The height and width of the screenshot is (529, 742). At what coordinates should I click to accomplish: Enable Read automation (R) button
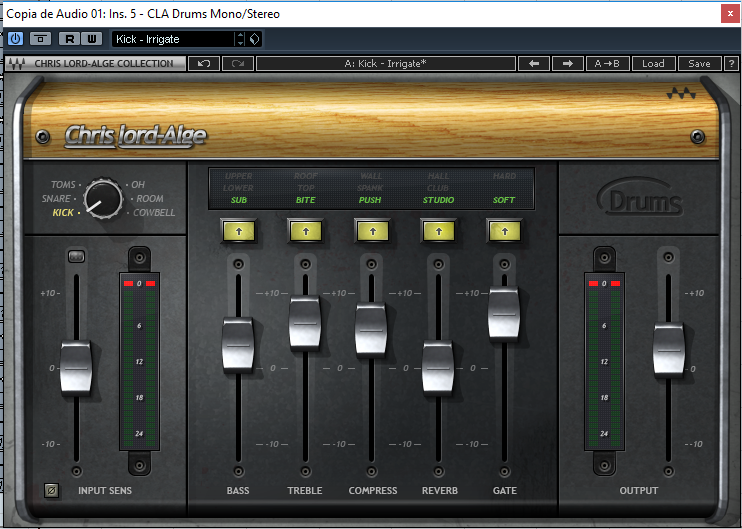pyautogui.click(x=69, y=39)
